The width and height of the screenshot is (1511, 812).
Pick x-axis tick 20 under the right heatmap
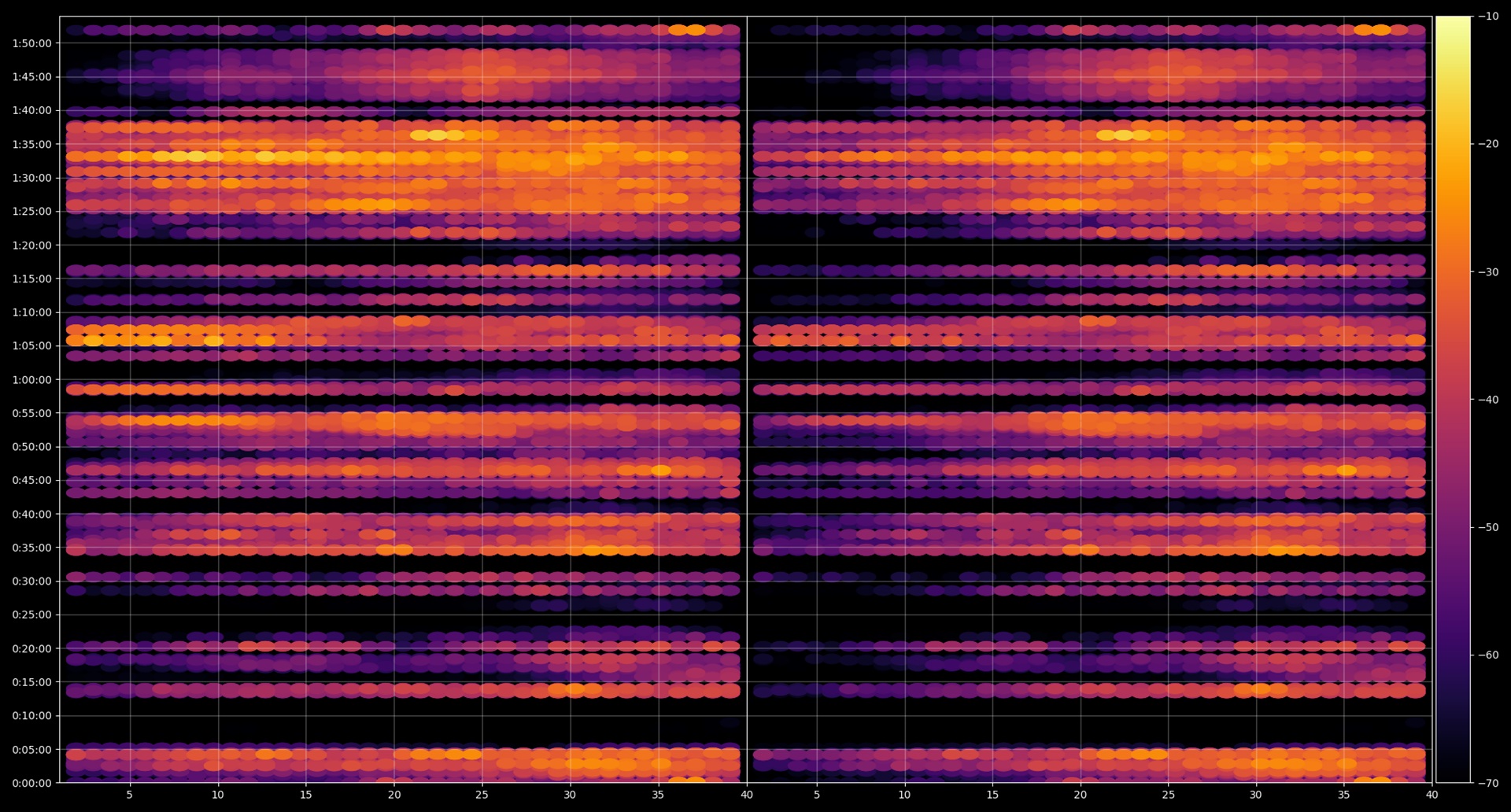pos(1081,795)
